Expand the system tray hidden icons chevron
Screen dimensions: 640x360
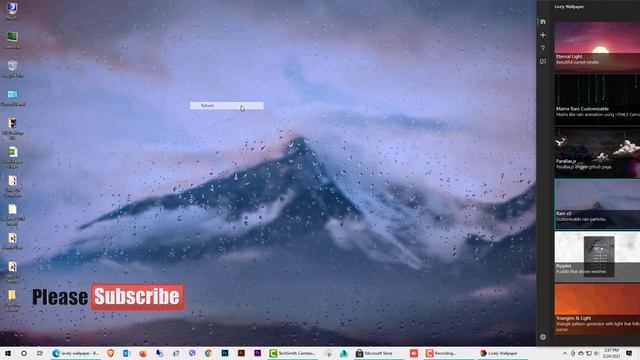(x=565, y=353)
